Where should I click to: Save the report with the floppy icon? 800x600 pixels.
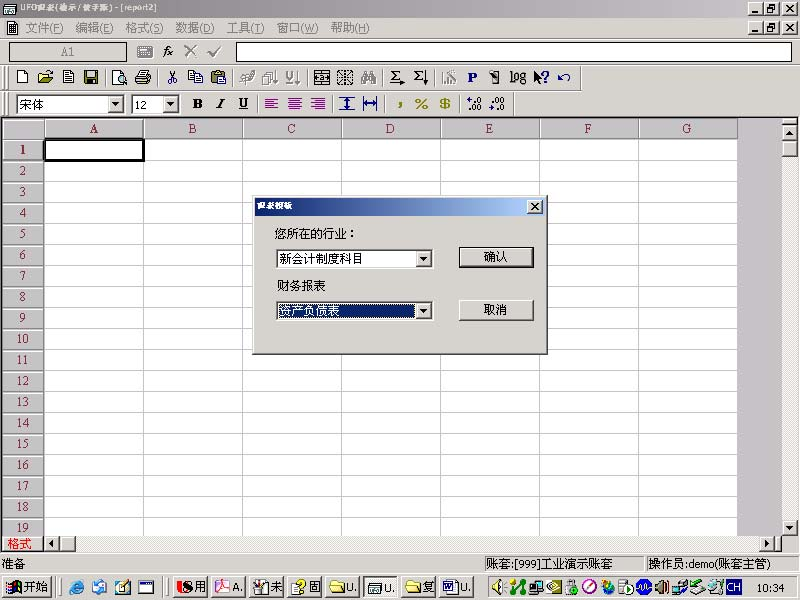coord(91,77)
